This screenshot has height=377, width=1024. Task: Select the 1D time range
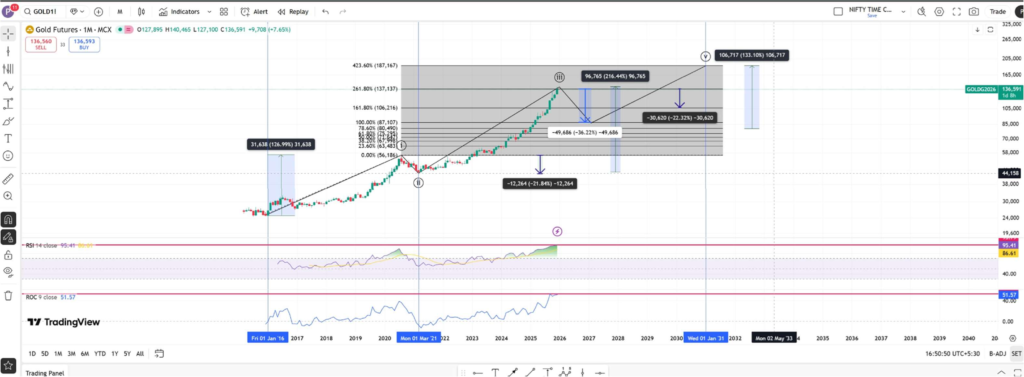[32, 353]
